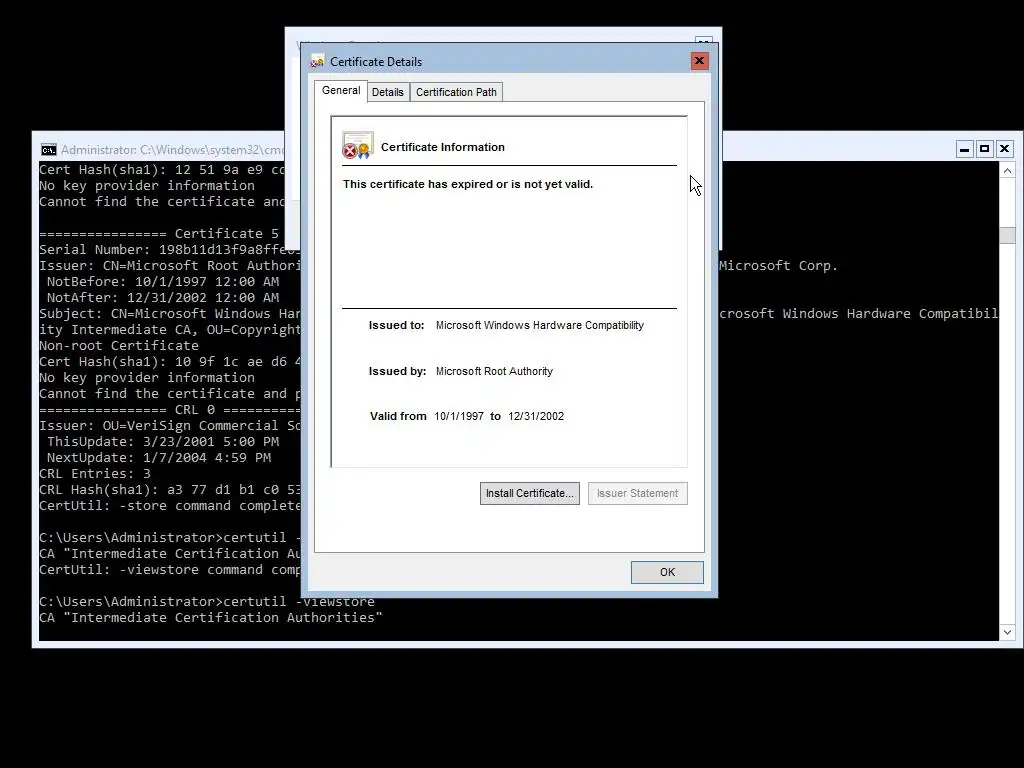Click the Install Certificate button
Viewport: 1024px width, 768px height.
pos(530,493)
